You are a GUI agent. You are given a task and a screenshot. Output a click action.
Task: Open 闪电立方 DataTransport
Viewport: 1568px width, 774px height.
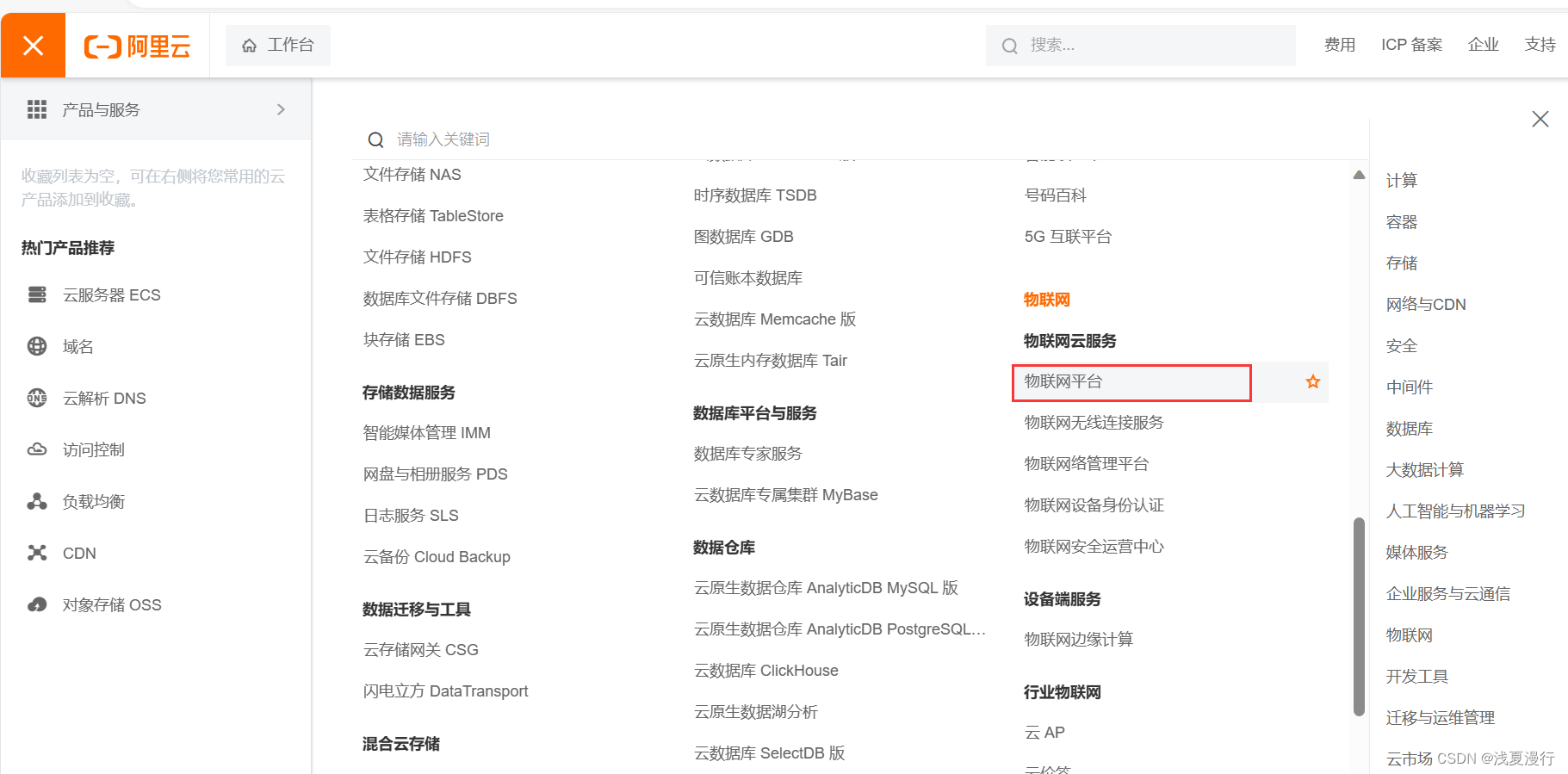pos(445,690)
